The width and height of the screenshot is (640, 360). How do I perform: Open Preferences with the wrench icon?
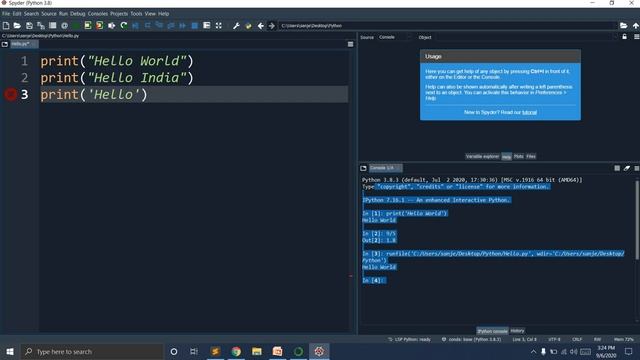pos(236,26)
